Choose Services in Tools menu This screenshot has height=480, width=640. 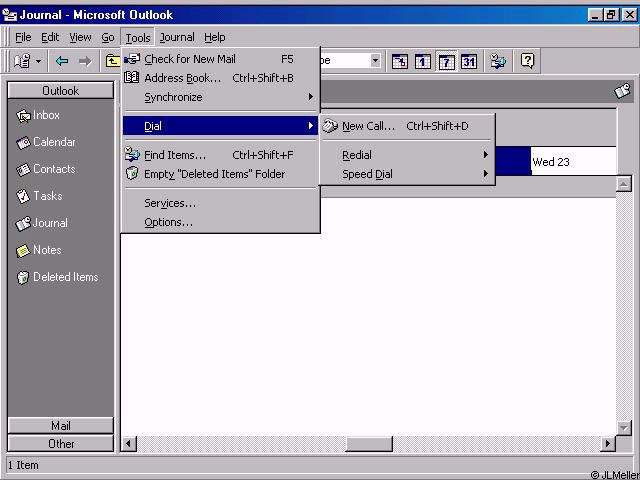tap(220, 203)
